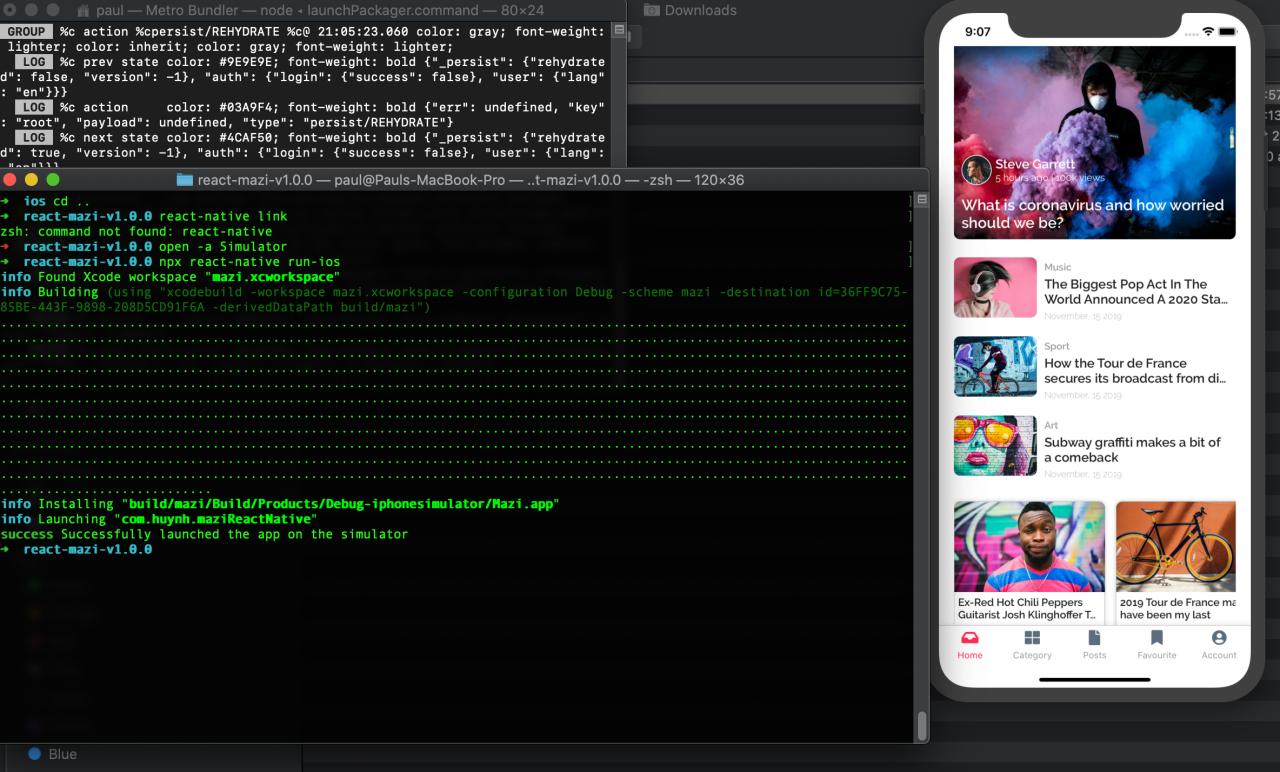Open the Category tab icon
Screen dimensions: 1280x772
(x=1032, y=638)
